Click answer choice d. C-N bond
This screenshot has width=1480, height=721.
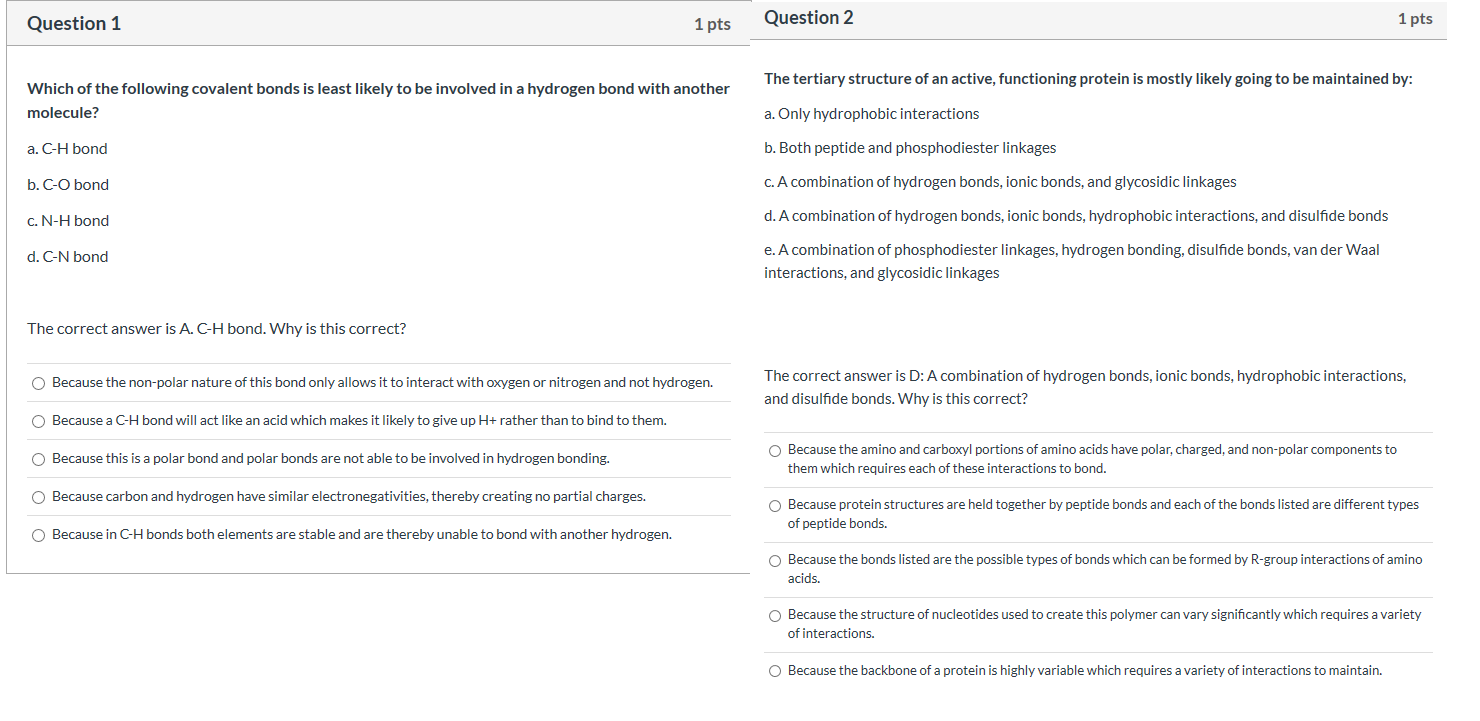[67, 256]
